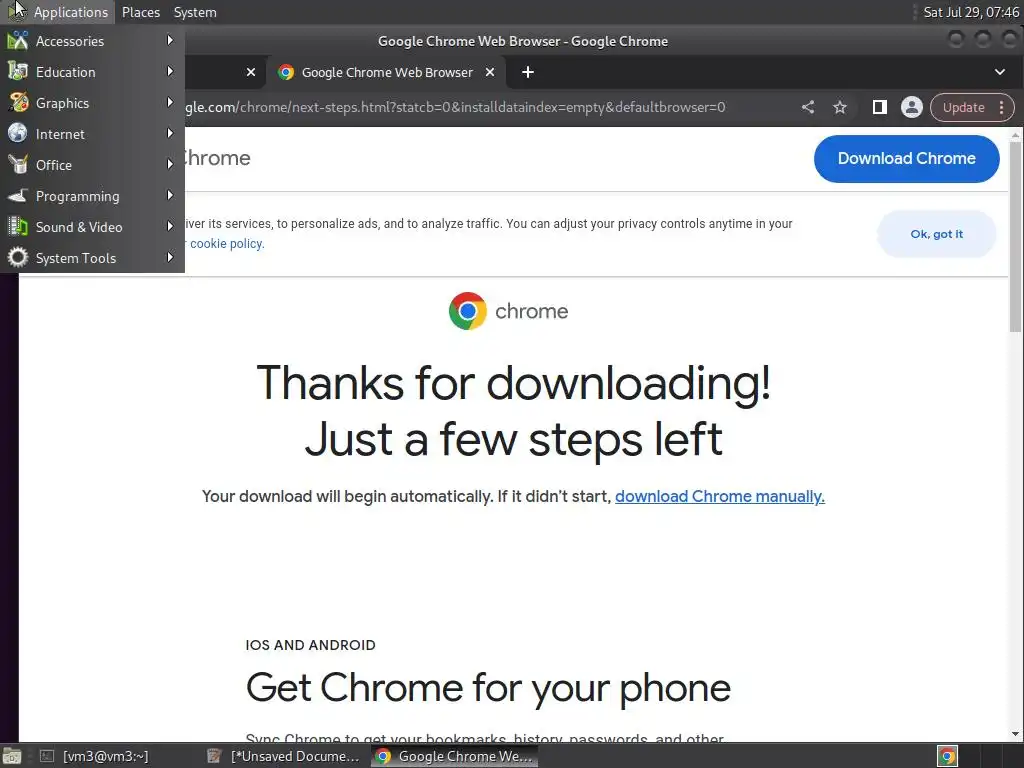Image resolution: width=1024 pixels, height=768 pixels.
Task: Open the cookie policy link
Action: coord(227,244)
